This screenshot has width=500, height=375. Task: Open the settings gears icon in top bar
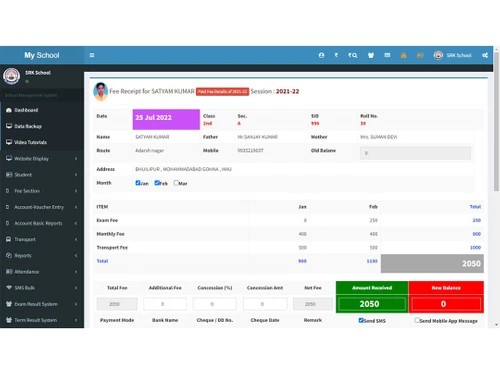point(485,55)
